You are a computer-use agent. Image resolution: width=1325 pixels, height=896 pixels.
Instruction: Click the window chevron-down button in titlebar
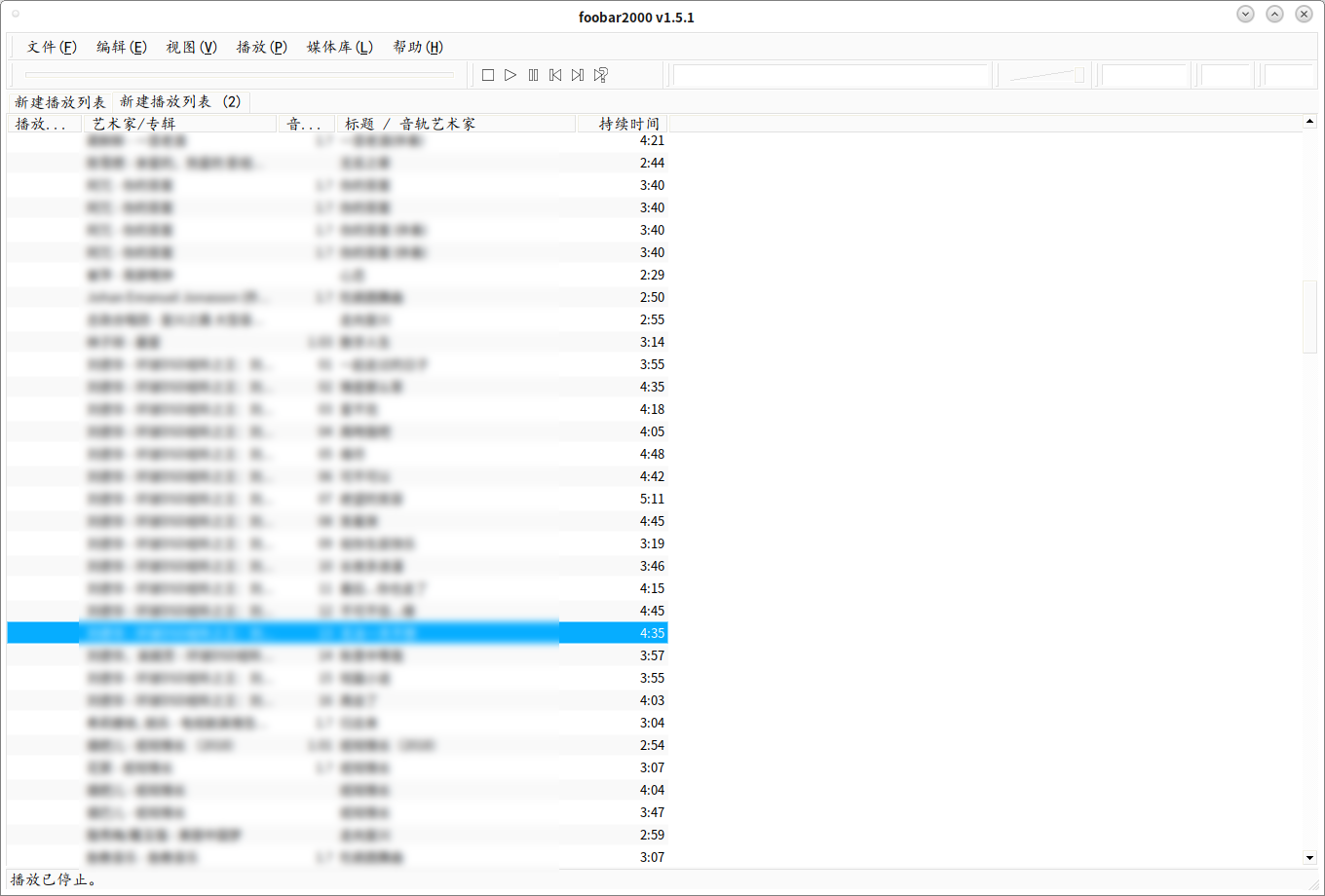point(1245,14)
